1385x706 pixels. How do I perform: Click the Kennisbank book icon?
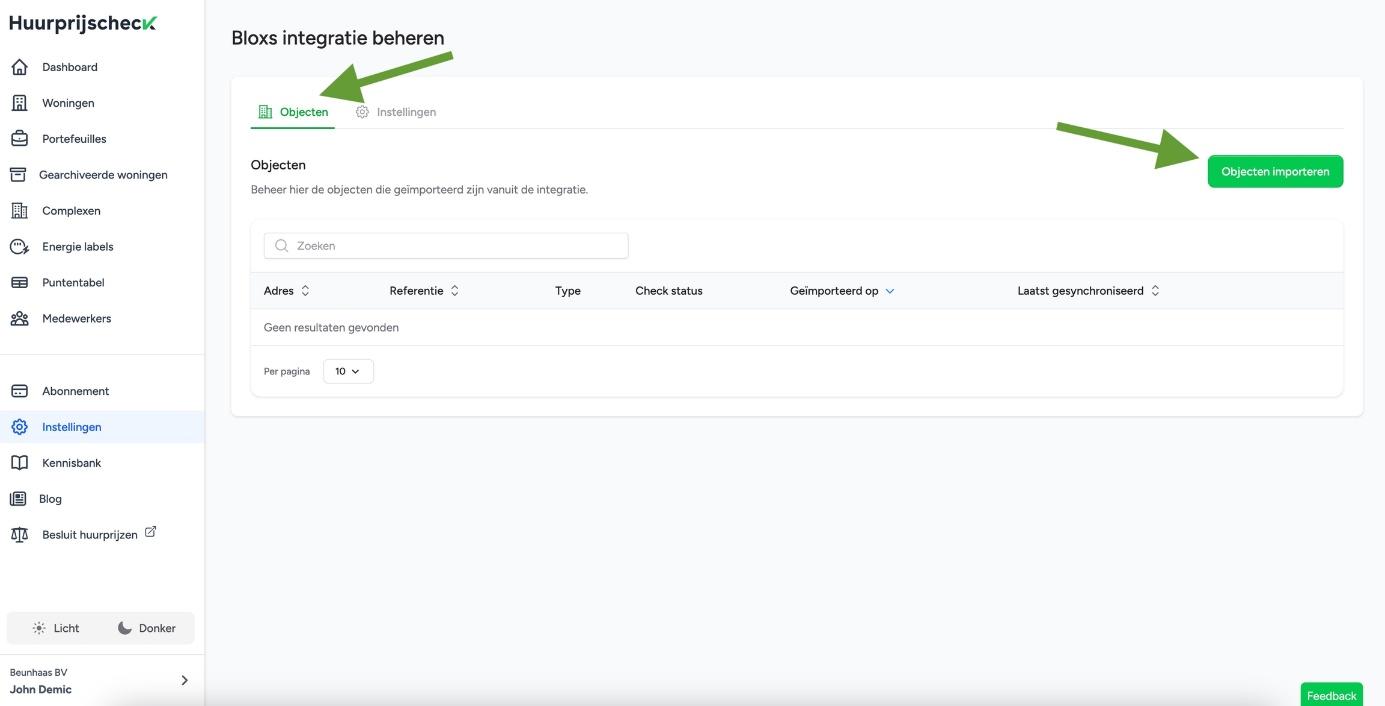18,463
